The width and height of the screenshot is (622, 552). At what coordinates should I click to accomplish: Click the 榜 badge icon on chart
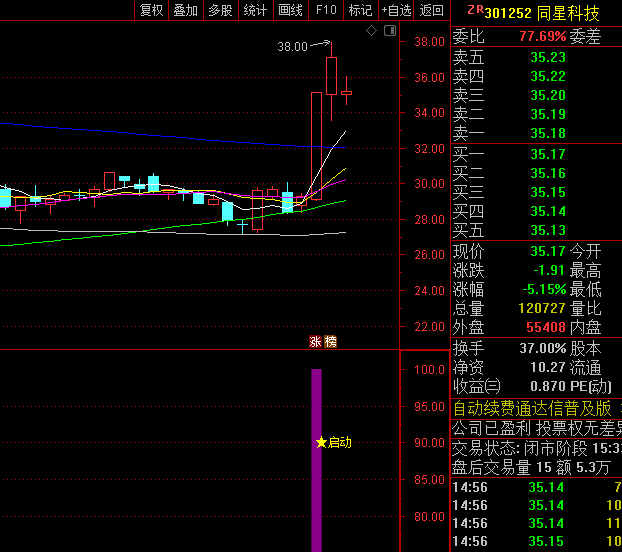(x=330, y=341)
